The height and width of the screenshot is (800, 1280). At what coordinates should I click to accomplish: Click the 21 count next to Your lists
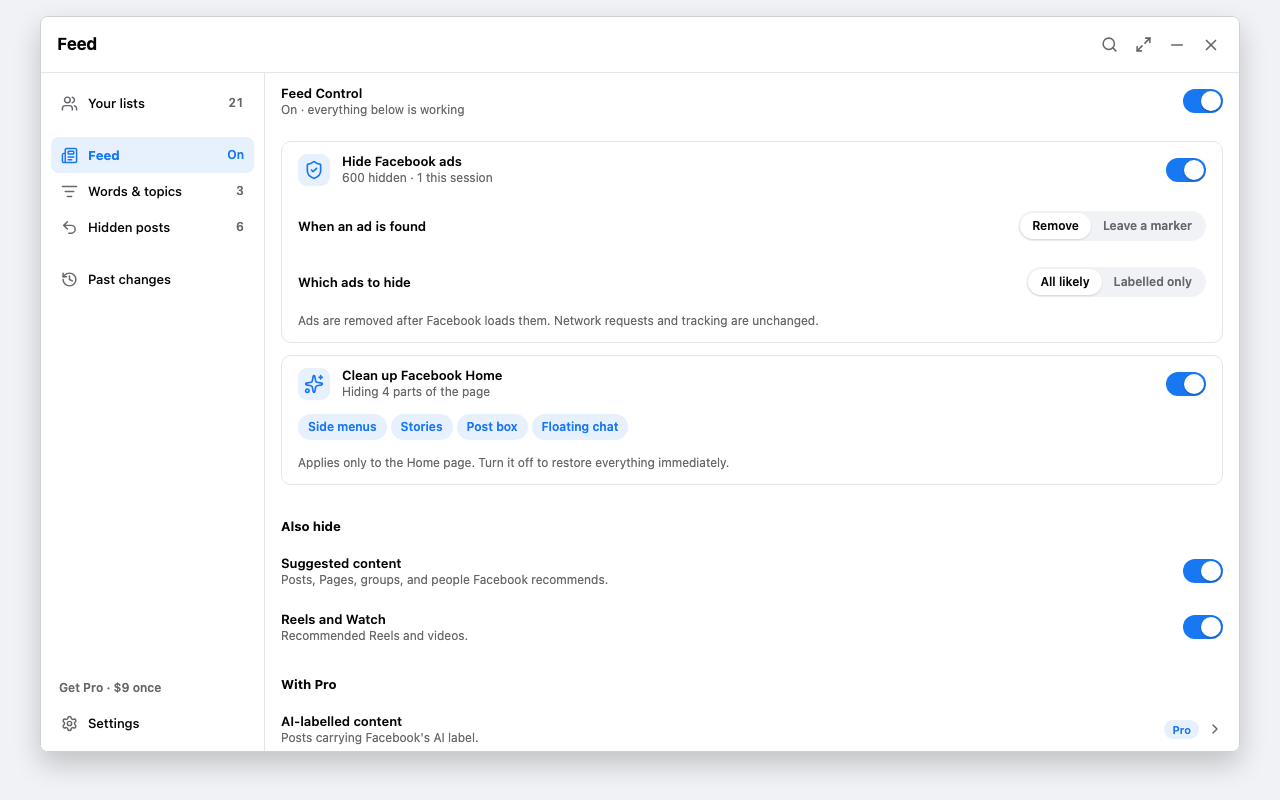(236, 103)
